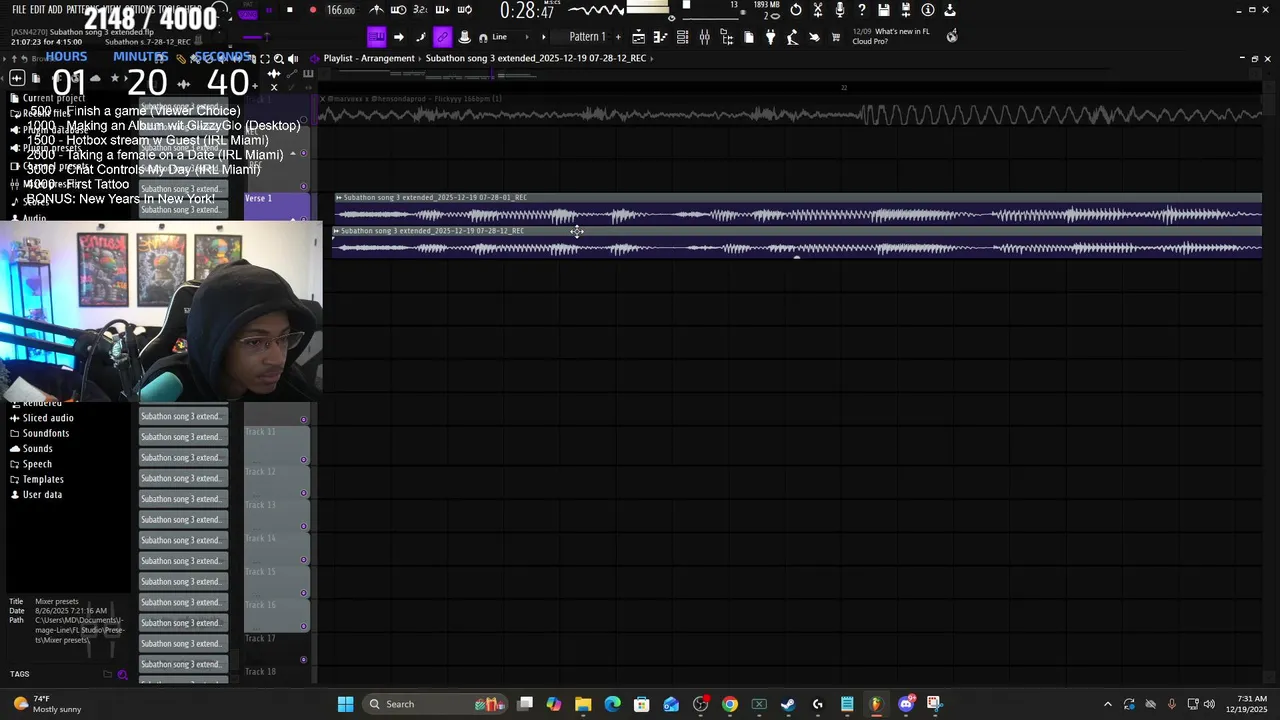Open the project picker tree icon

[726, 37]
